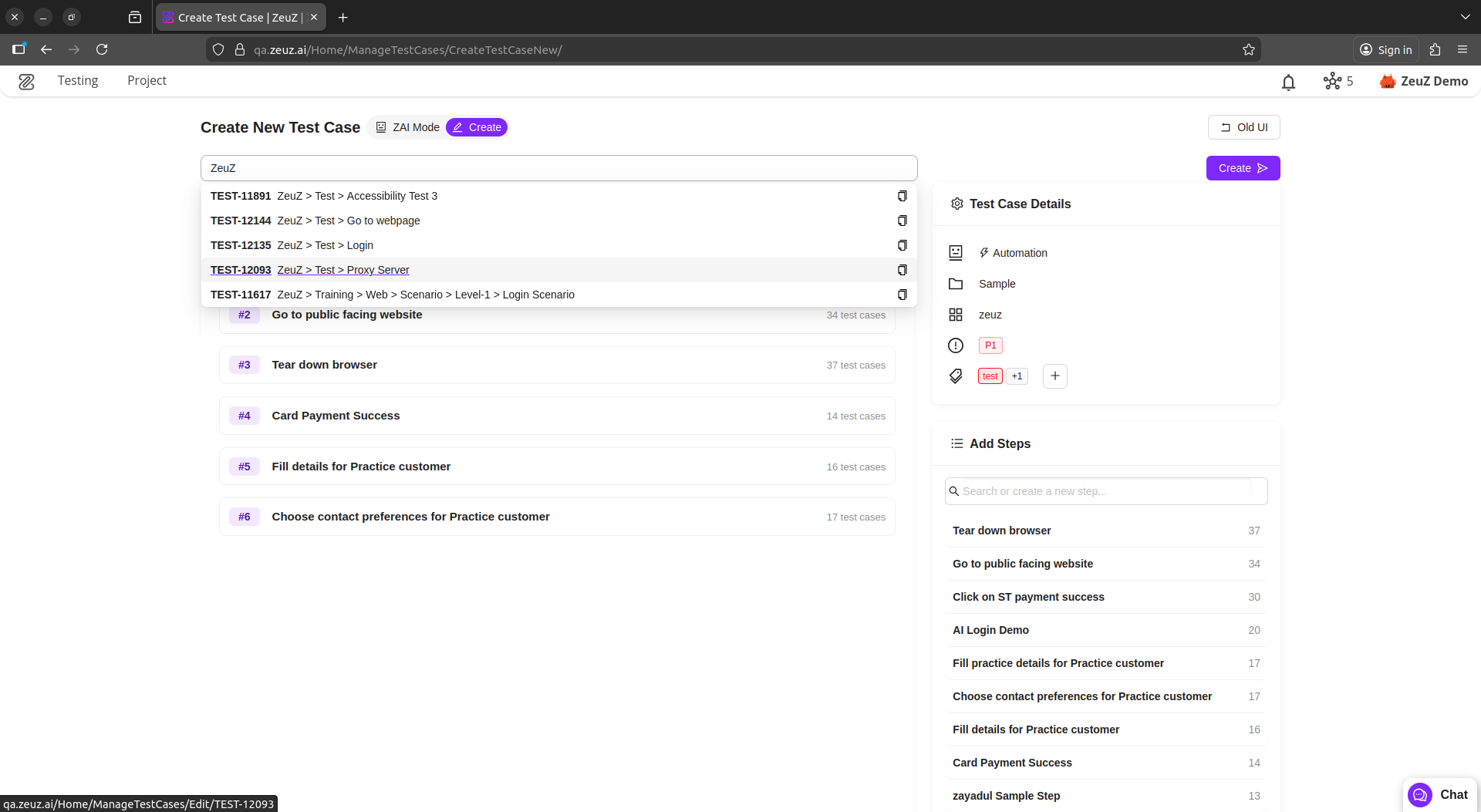Click copy icon beside TEST-11617 Login Scenario
1481x812 pixels.
[902, 295]
